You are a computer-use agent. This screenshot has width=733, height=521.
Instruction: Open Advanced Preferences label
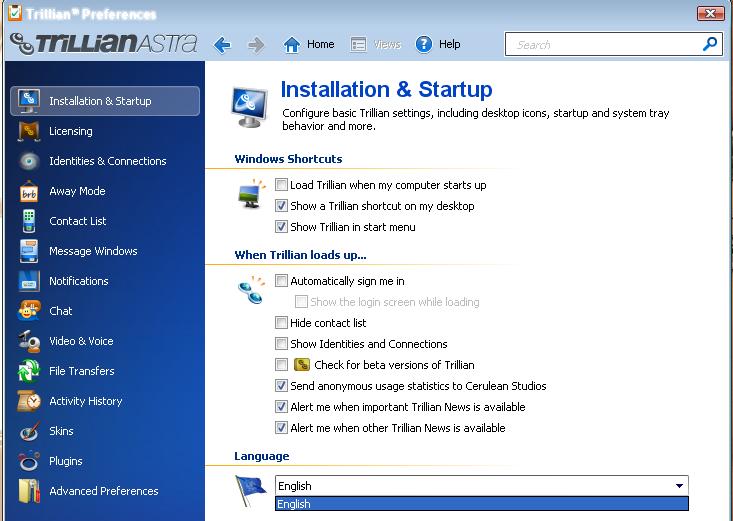(x=104, y=491)
